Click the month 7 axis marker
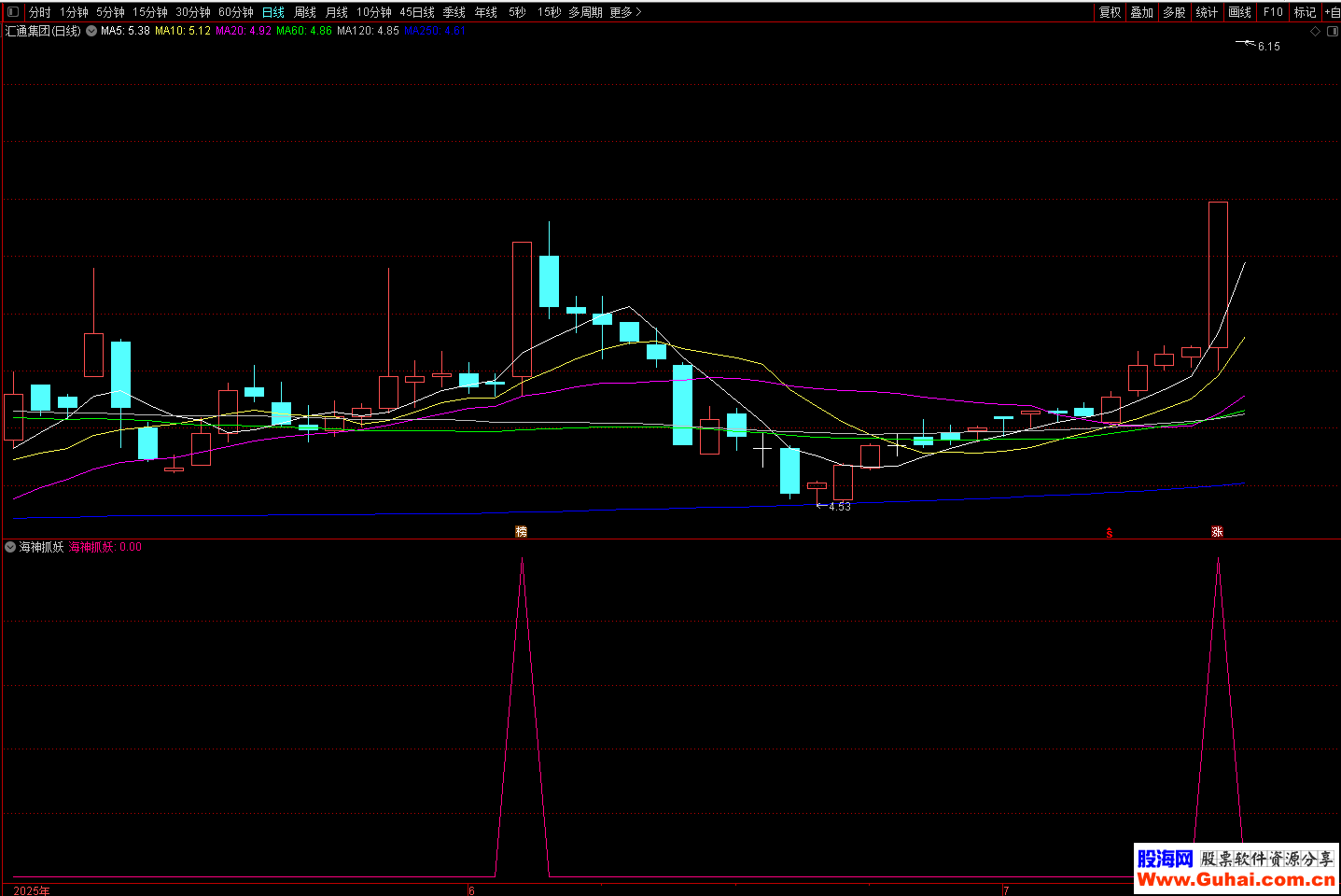Screen dimensions: 1341x896 [x=1006, y=890]
